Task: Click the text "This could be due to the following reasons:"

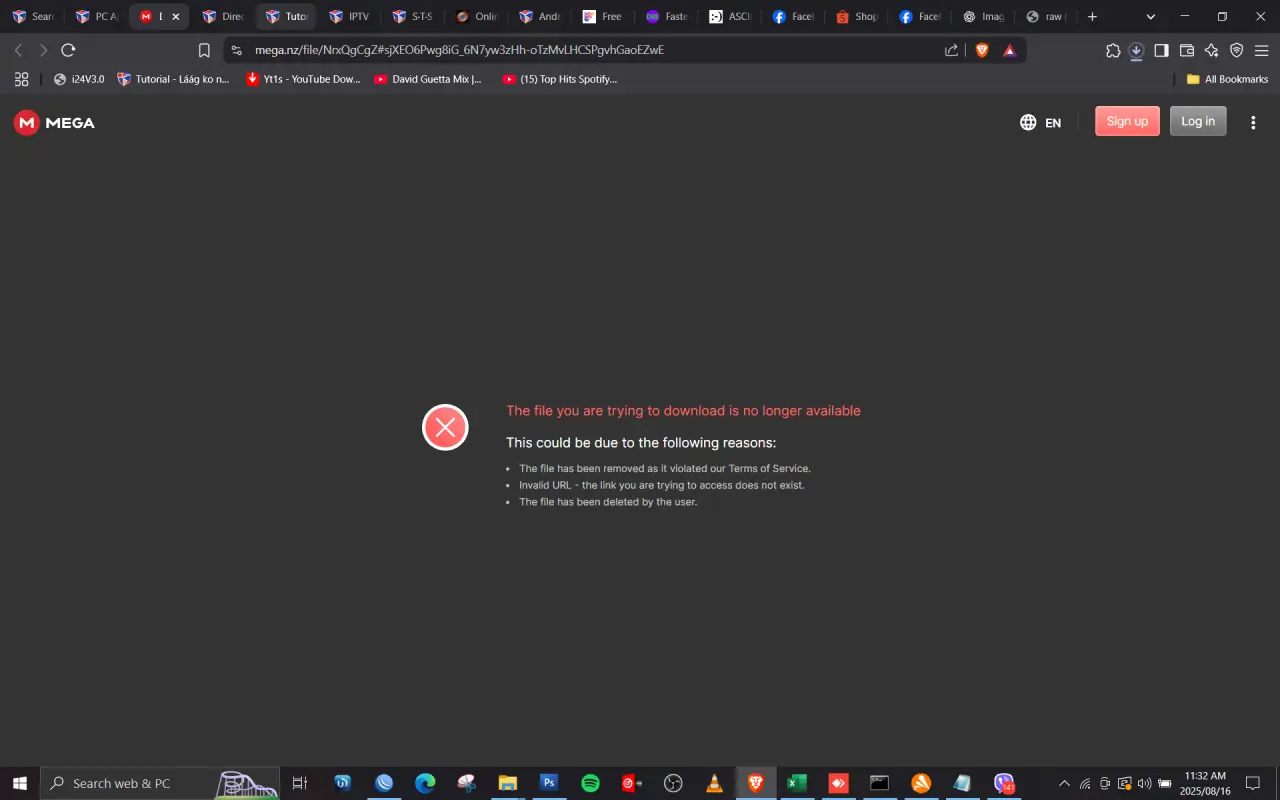Action: coord(641,442)
